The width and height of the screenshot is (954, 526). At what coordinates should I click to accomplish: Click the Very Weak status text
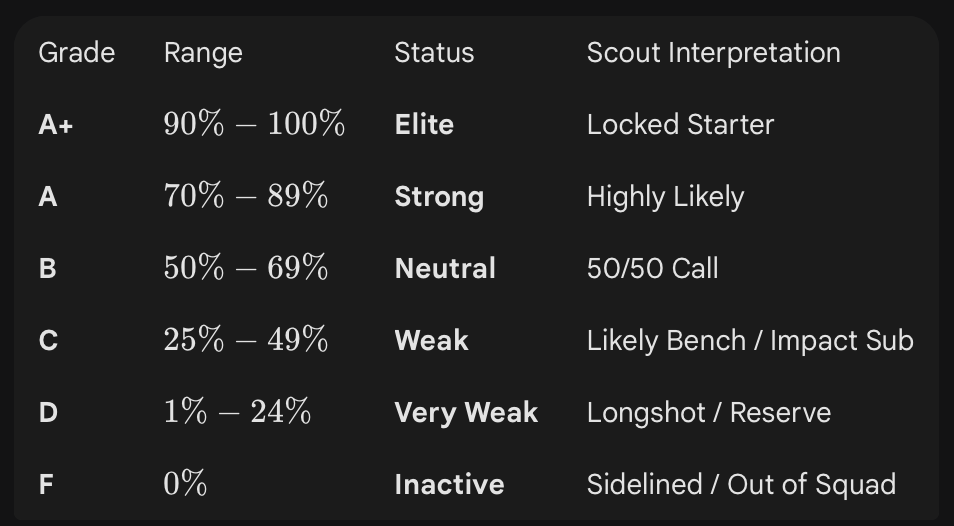click(466, 413)
